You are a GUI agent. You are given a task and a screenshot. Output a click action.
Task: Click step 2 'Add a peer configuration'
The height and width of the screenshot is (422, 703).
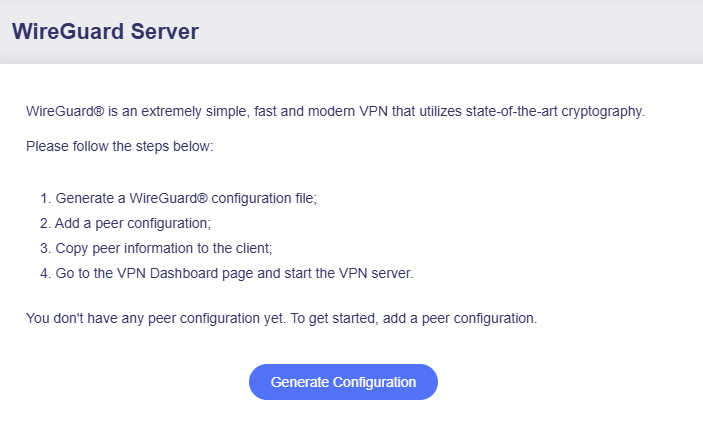tap(125, 223)
